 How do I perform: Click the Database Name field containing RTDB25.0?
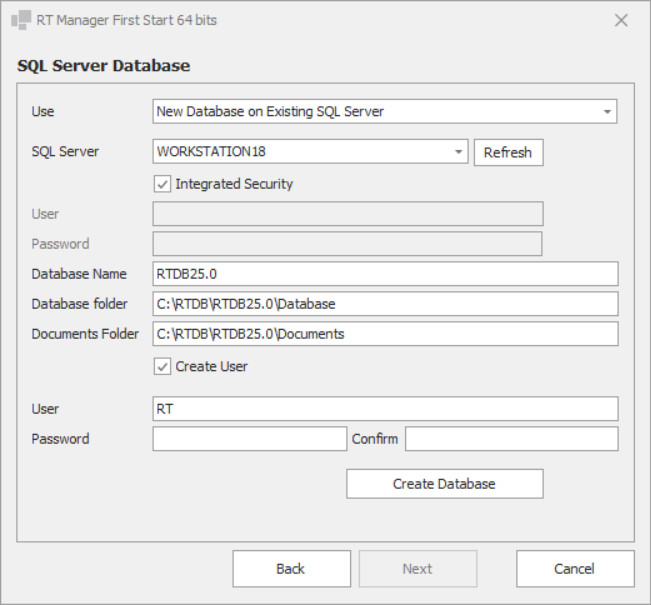coord(385,274)
